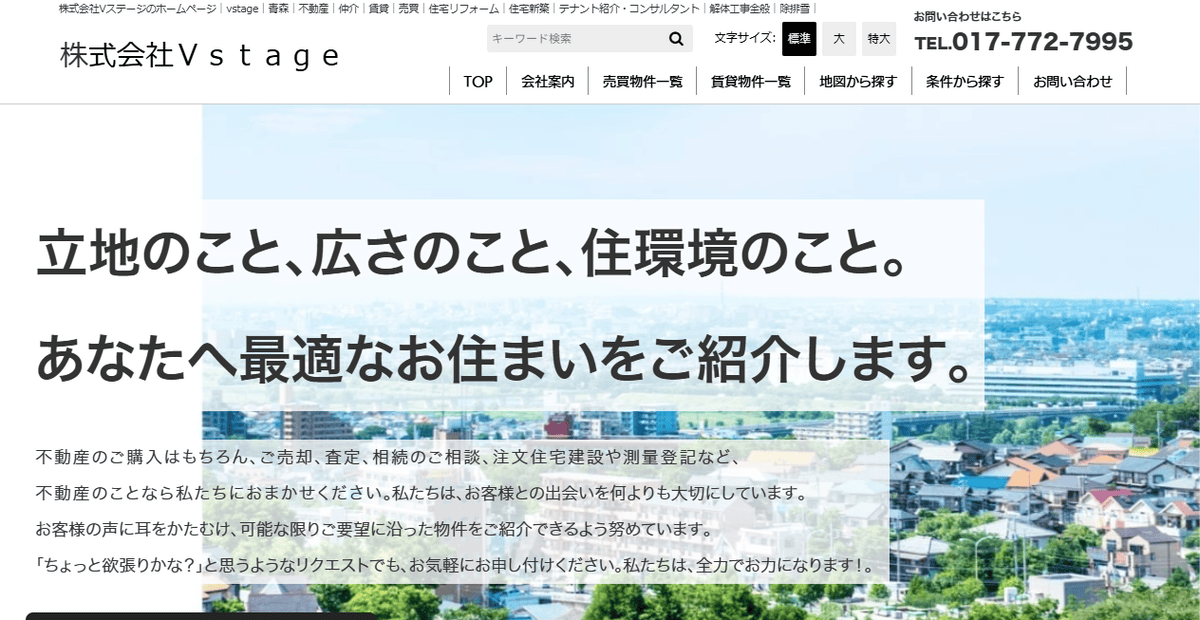Open the TOP navigation tab
The image size is (1200, 620).
[477, 81]
